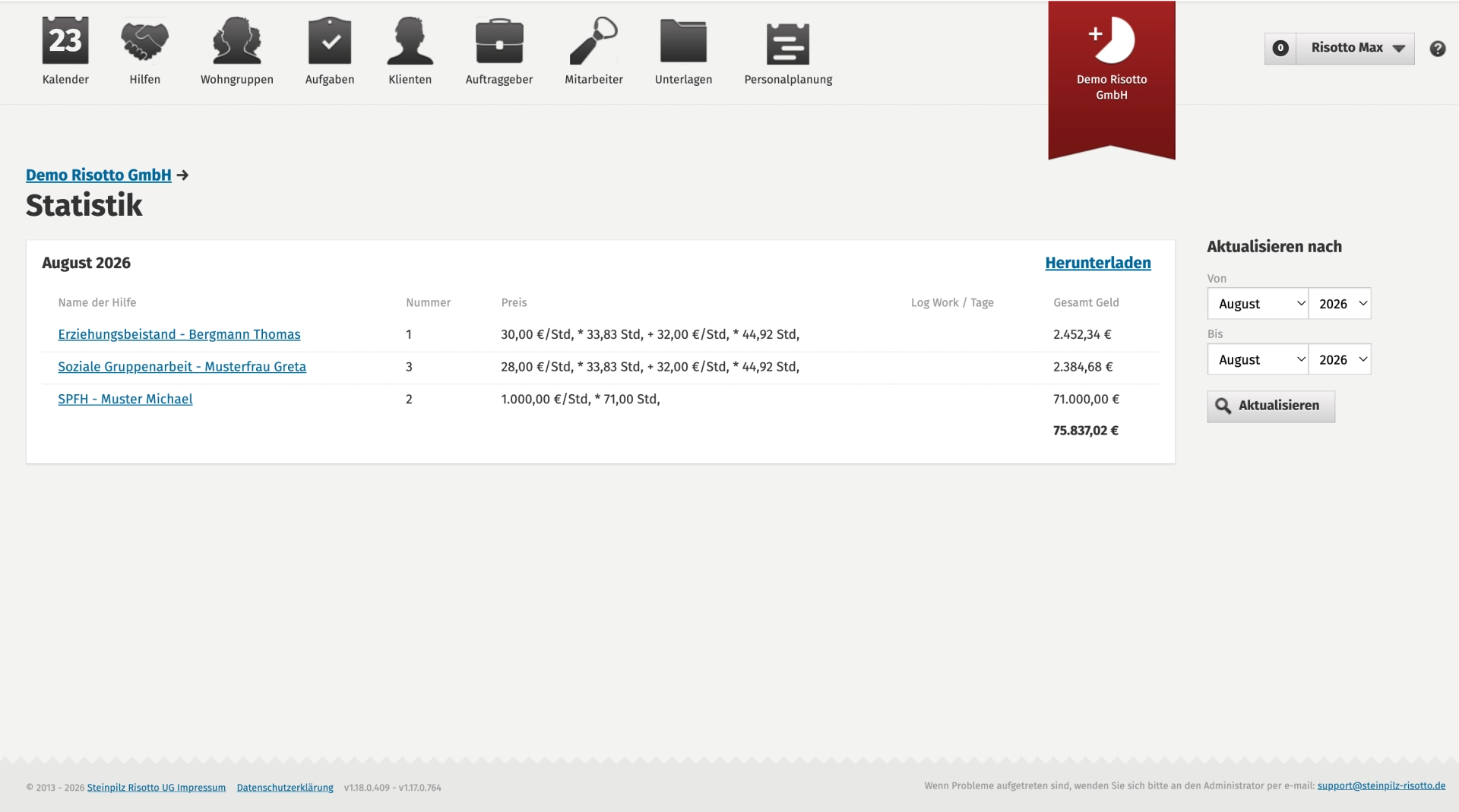Open the Mitarbeiter tie icon
The height and width of the screenshot is (812, 1459).
593,40
